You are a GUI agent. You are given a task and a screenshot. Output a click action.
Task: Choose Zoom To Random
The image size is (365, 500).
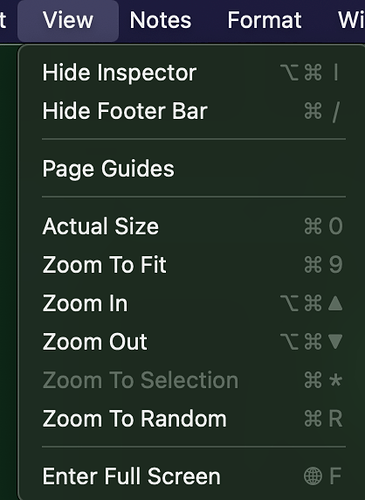point(193,418)
